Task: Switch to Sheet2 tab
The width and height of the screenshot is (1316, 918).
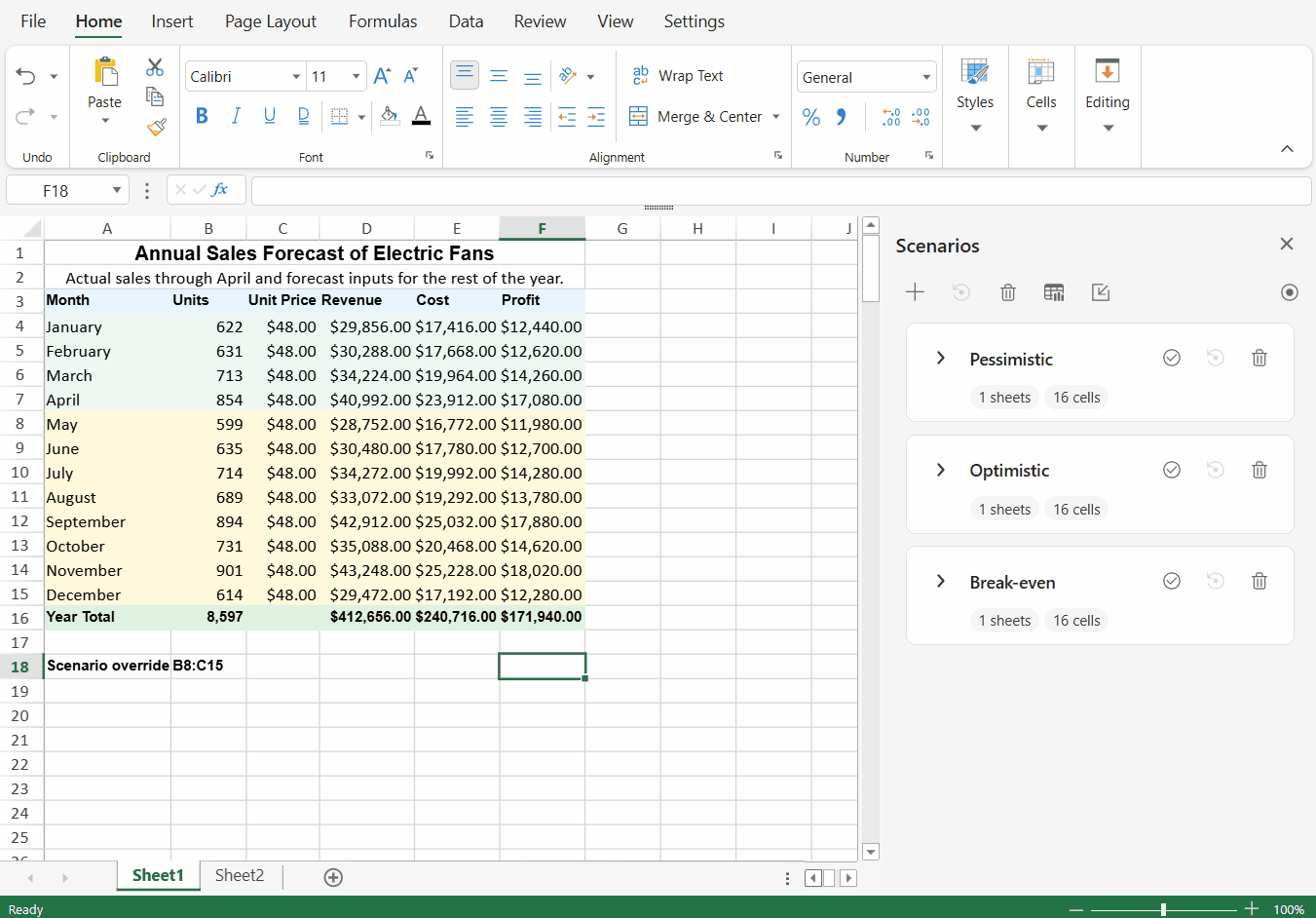Action: click(x=240, y=875)
